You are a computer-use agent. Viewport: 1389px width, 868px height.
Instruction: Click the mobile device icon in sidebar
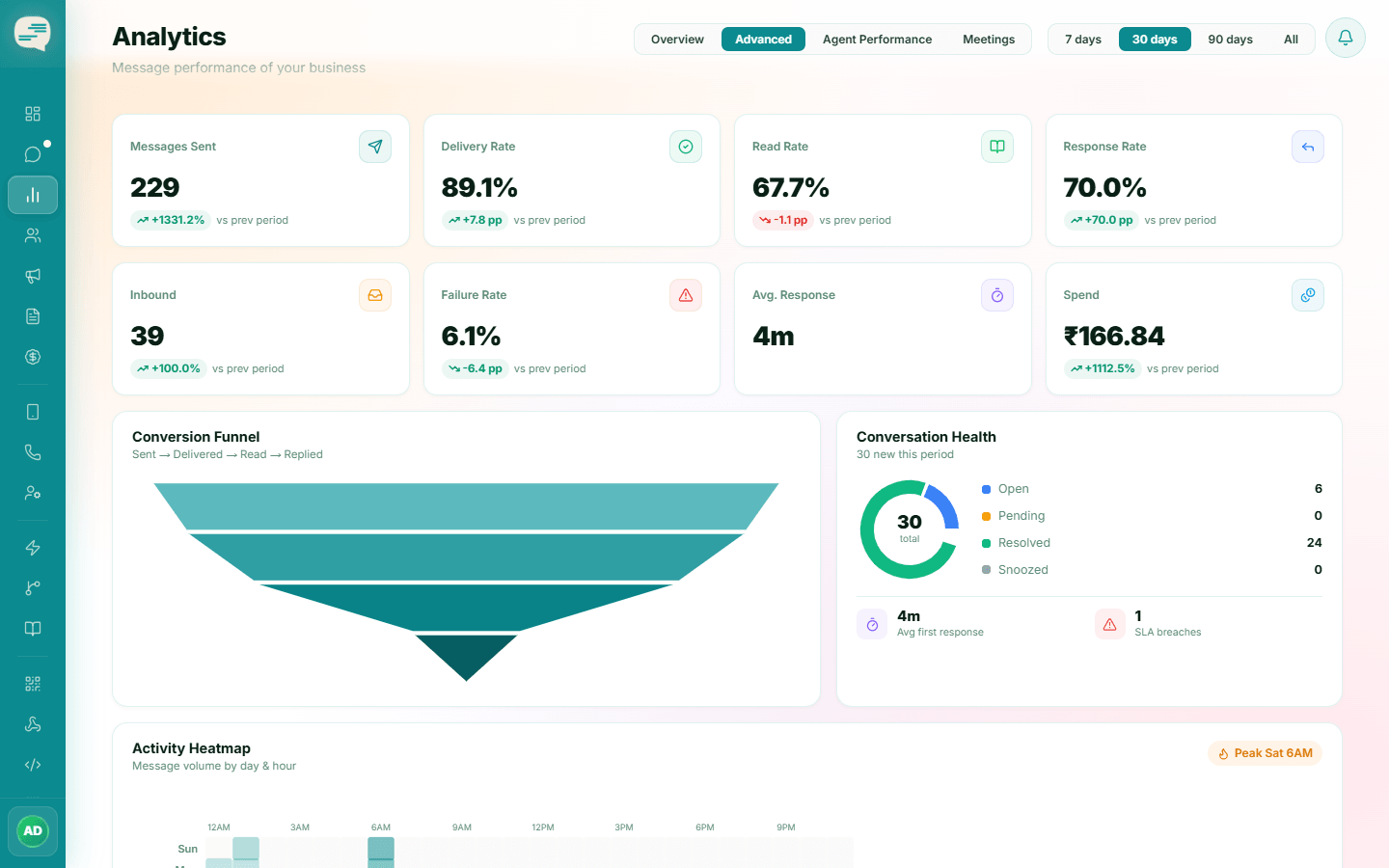33,412
